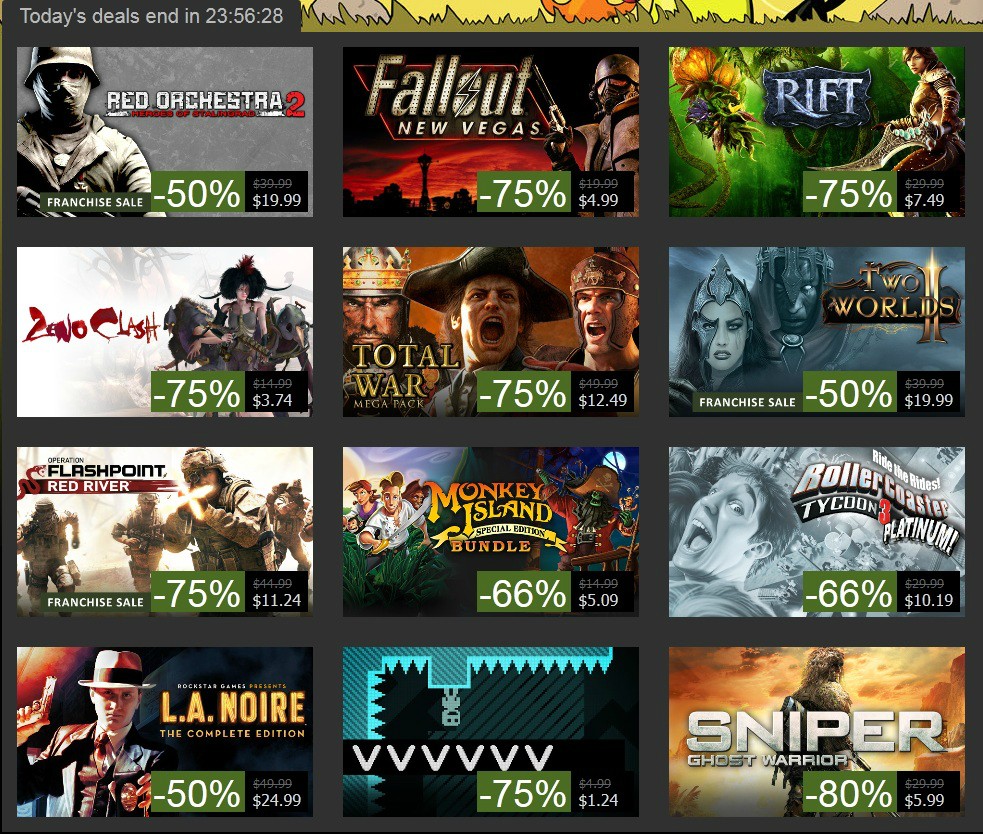Viewport: 983px width, 834px height.
Task: Open the Zeno Clash deal tile
Action: coord(165,332)
